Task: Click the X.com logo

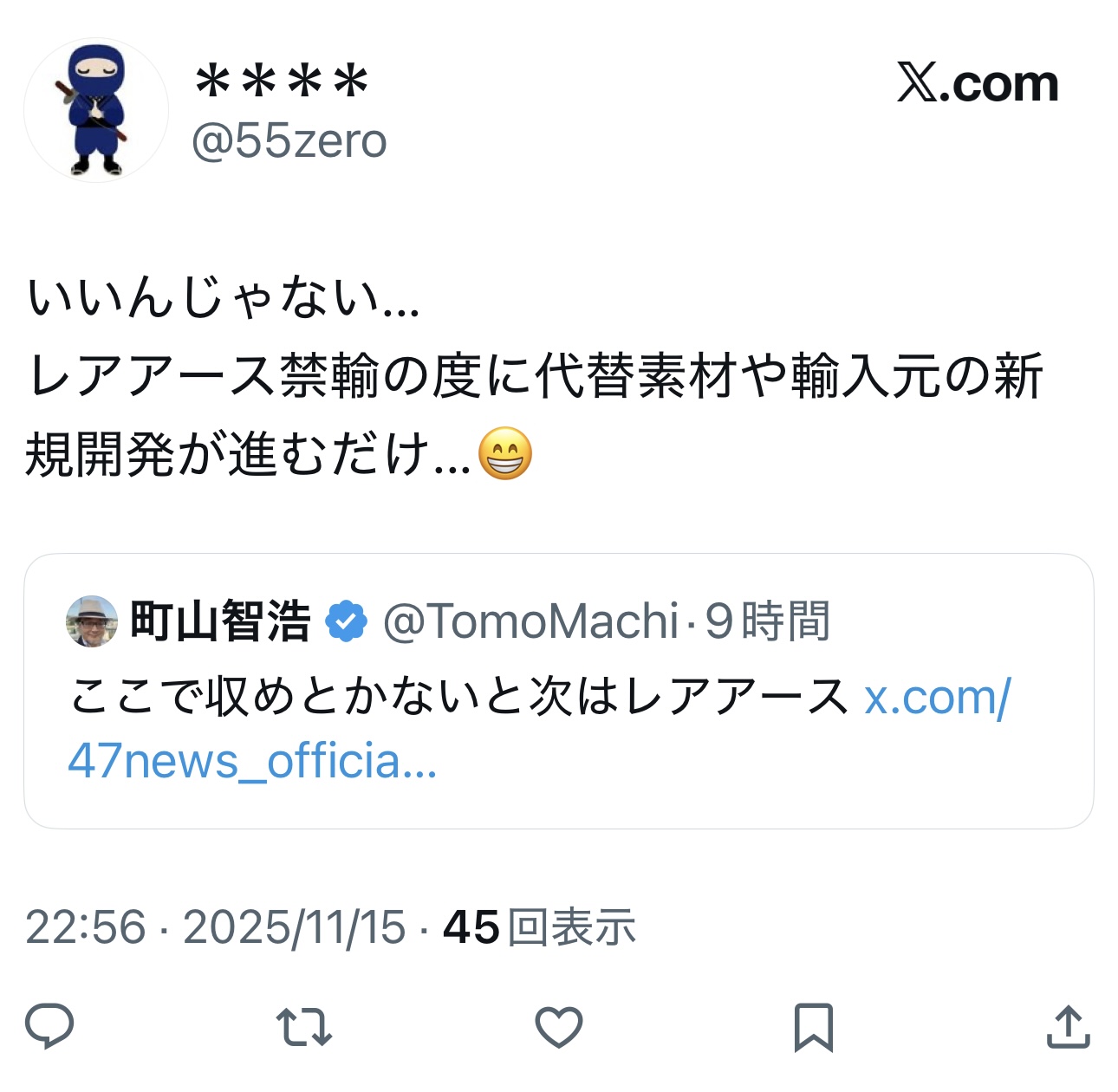Action: 977,83
